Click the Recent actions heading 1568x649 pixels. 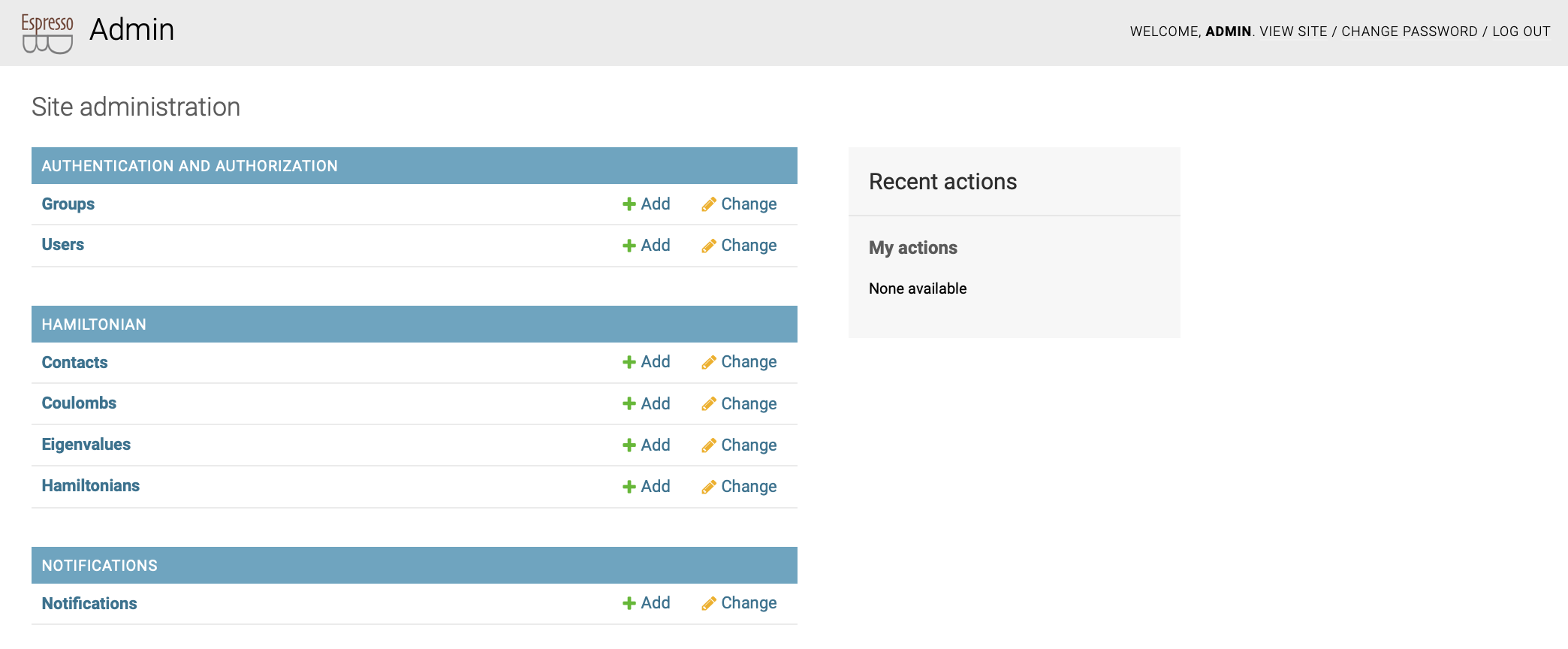942,182
